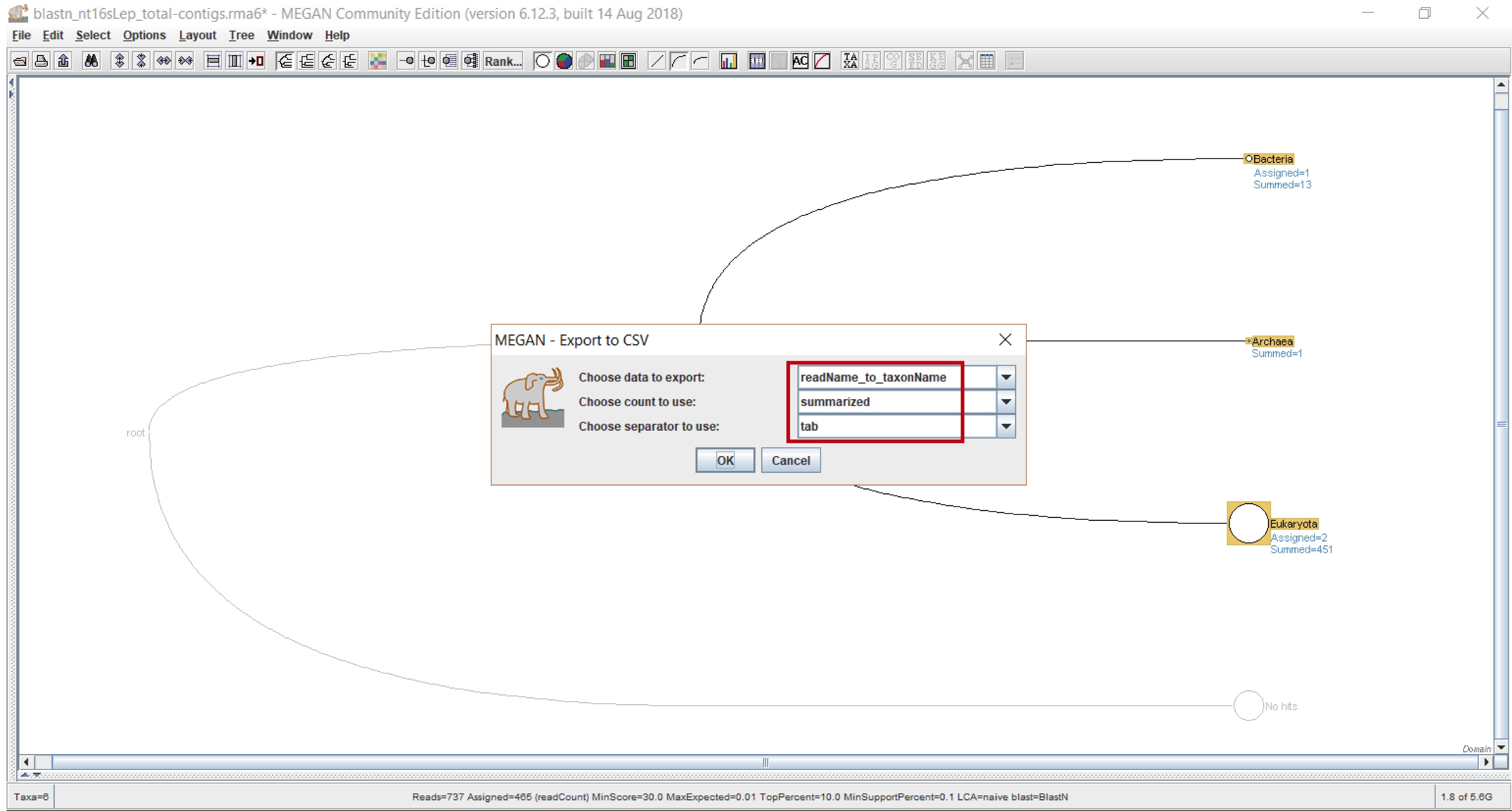Viewport: 1512px width, 811px height.
Task: Click the Fully Contract horizontal-bars icon
Action: (x=213, y=61)
